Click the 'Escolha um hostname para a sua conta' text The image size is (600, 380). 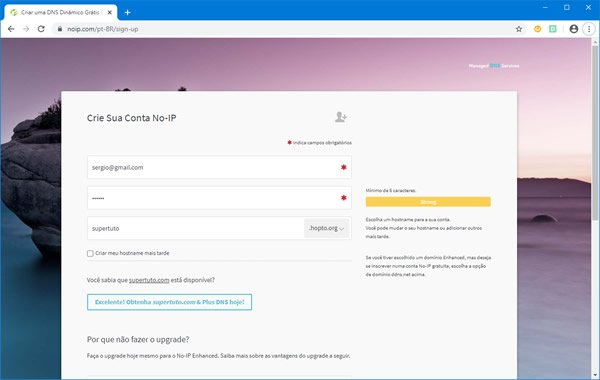(408, 220)
